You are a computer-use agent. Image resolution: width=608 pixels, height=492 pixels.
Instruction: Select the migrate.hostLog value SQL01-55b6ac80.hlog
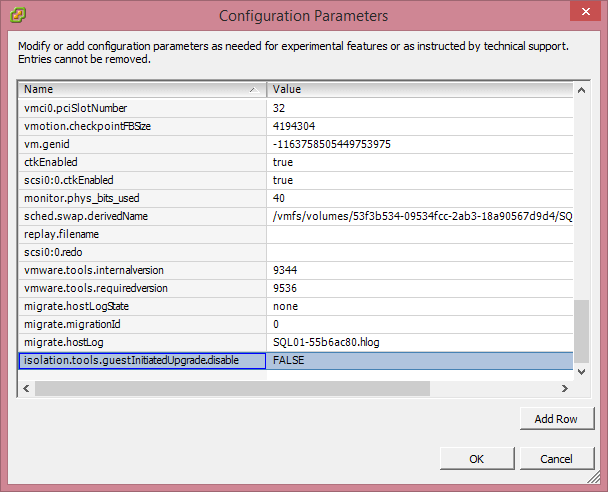(x=419, y=343)
